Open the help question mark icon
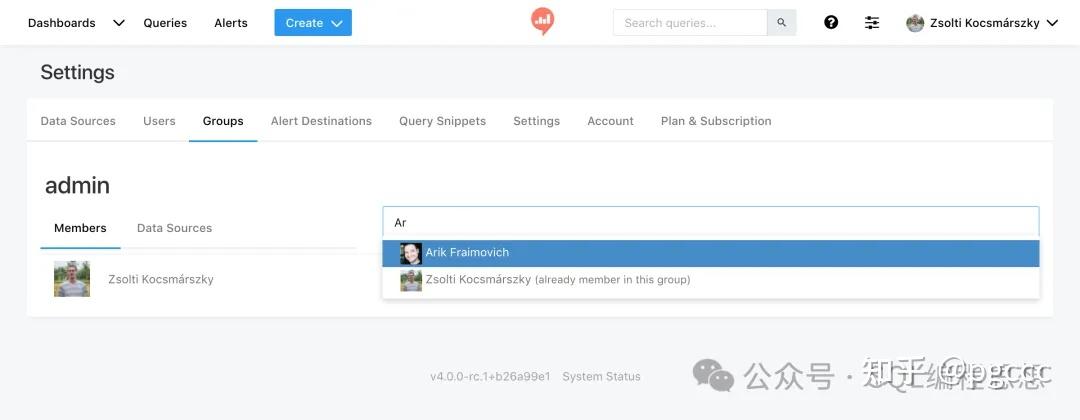Image resolution: width=1080 pixels, height=420 pixels. pos(831,23)
